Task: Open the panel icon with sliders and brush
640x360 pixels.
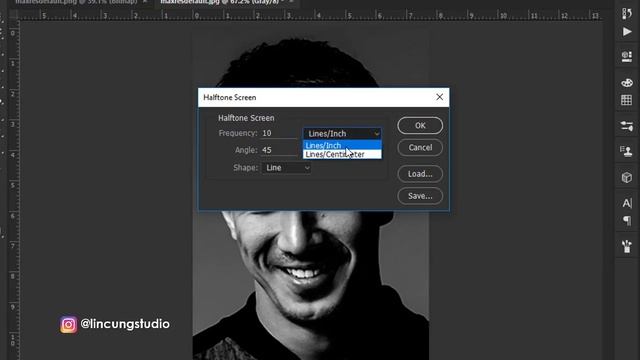Action: [627, 126]
